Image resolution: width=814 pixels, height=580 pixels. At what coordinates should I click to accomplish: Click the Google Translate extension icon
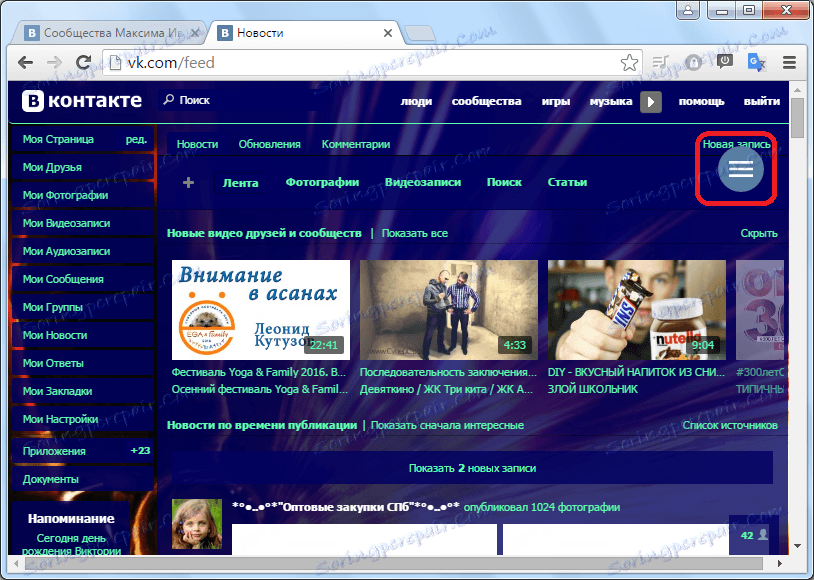pos(756,62)
